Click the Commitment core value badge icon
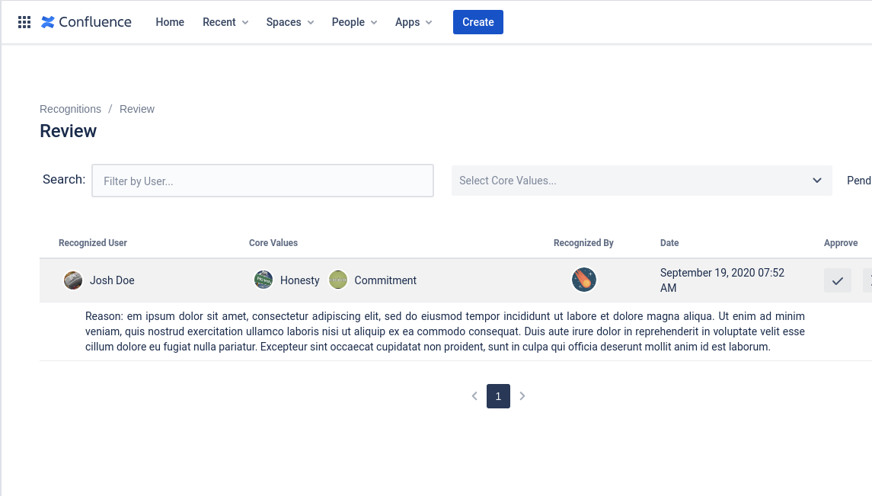Screen dimensions: 872x496 pos(338,280)
